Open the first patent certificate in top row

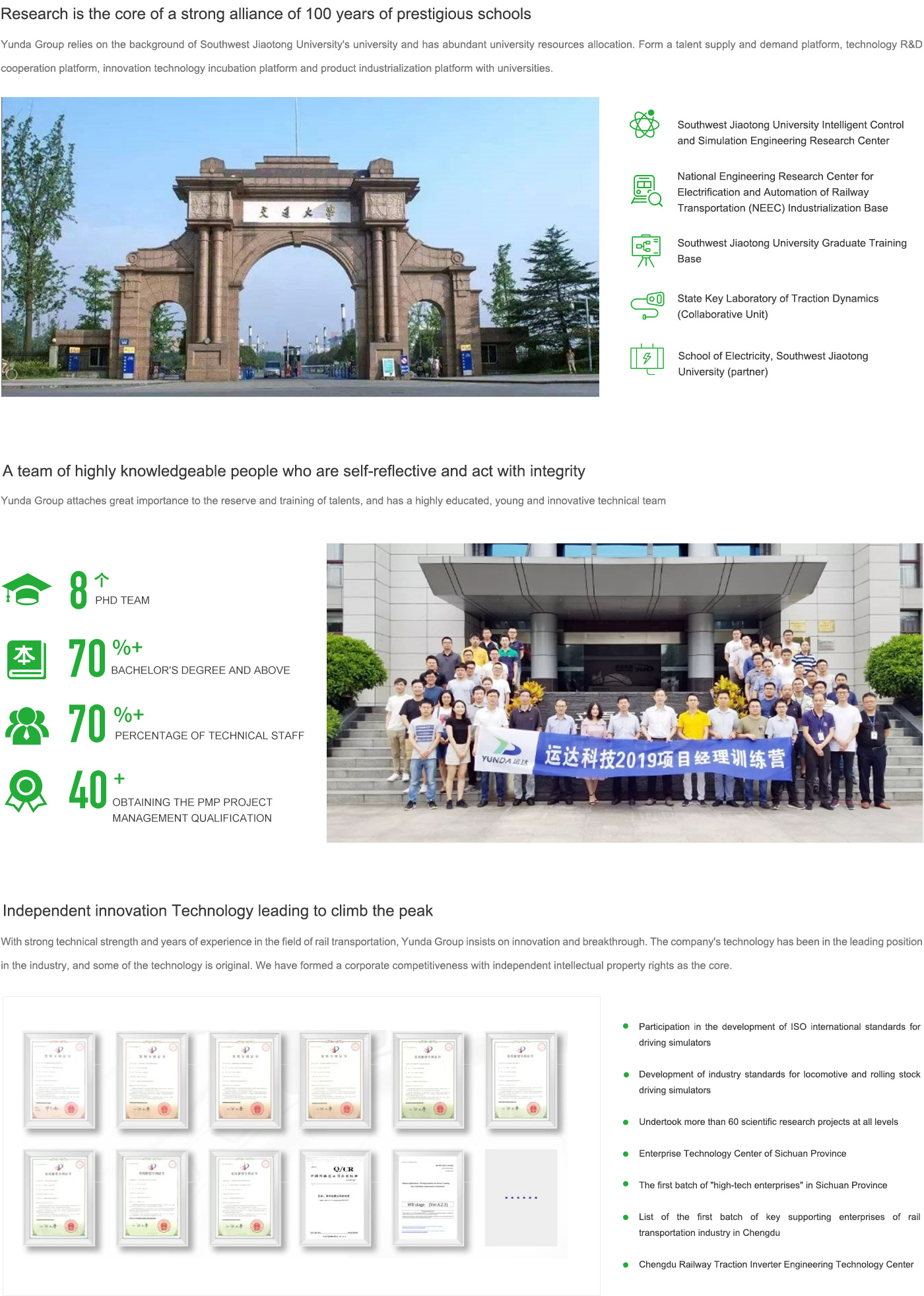coord(59,1081)
